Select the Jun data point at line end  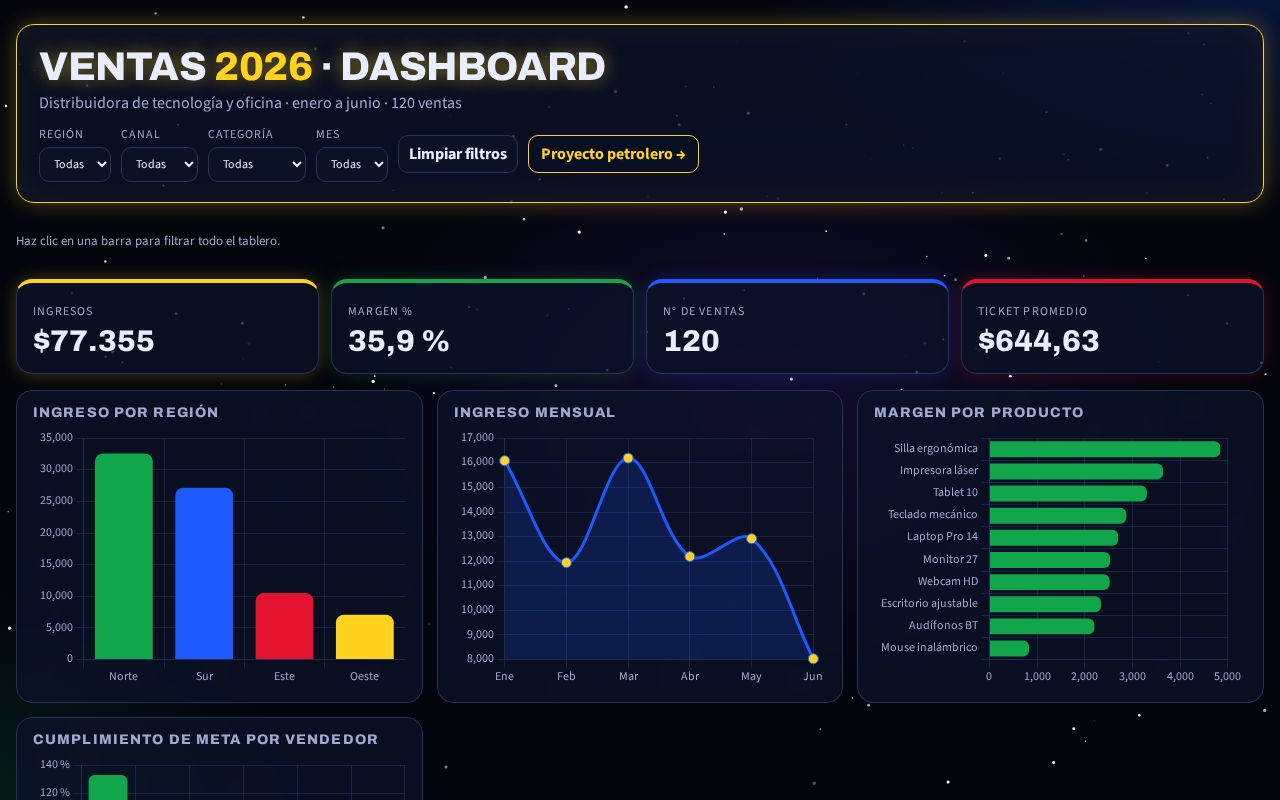[813, 659]
